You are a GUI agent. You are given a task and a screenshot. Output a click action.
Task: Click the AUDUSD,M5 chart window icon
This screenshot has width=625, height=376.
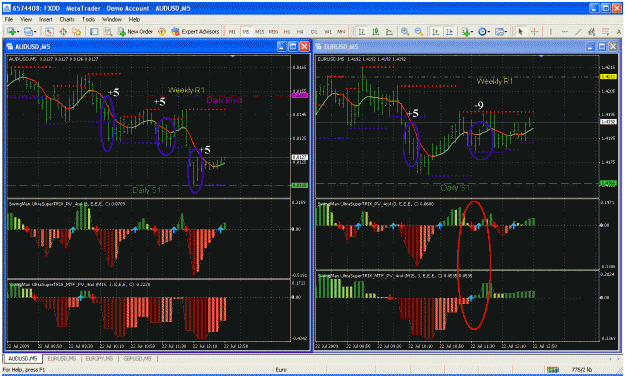pyautogui.click(x=10, y=47)
